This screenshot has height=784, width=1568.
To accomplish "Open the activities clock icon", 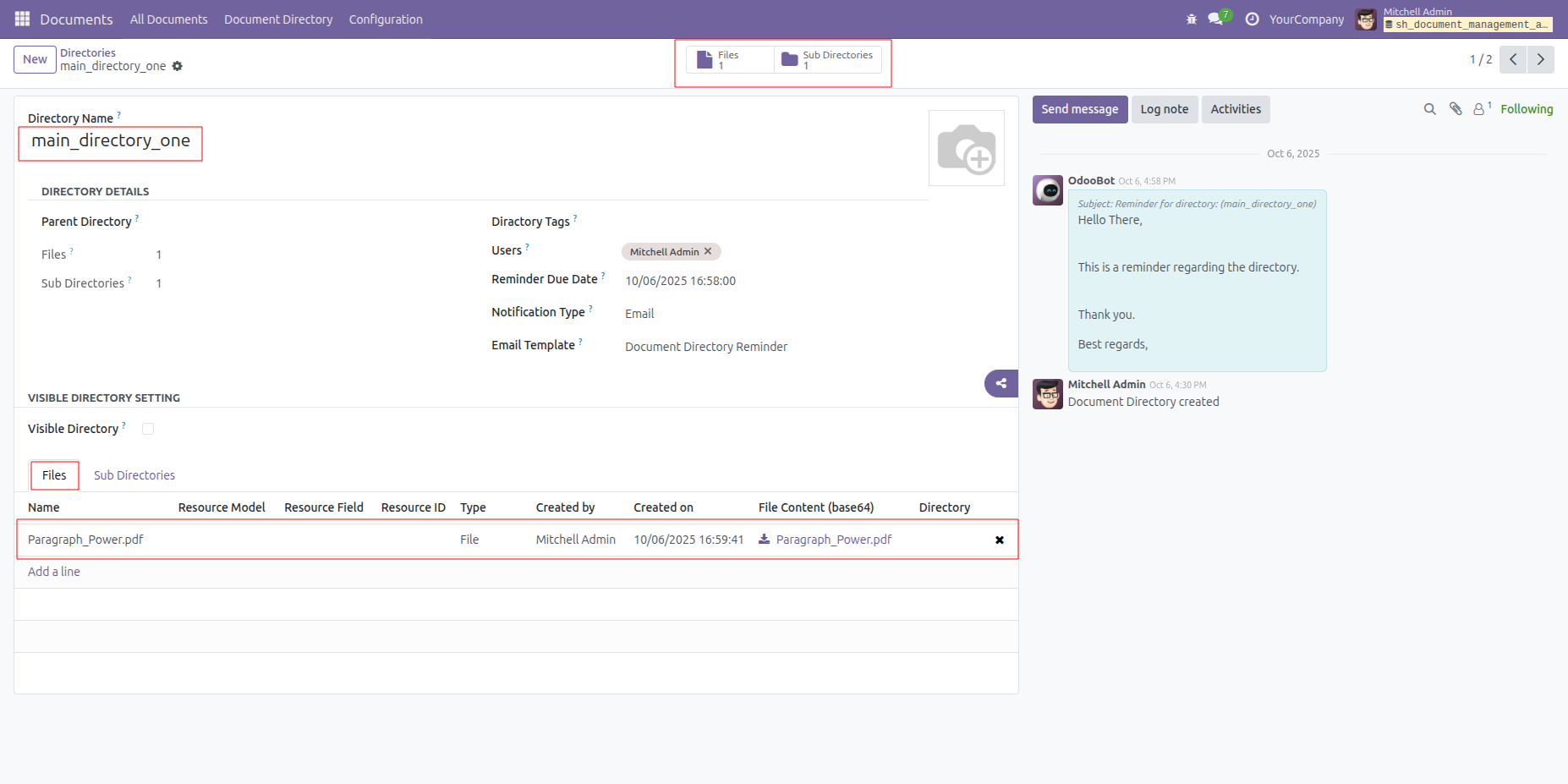I will 1252,19.
